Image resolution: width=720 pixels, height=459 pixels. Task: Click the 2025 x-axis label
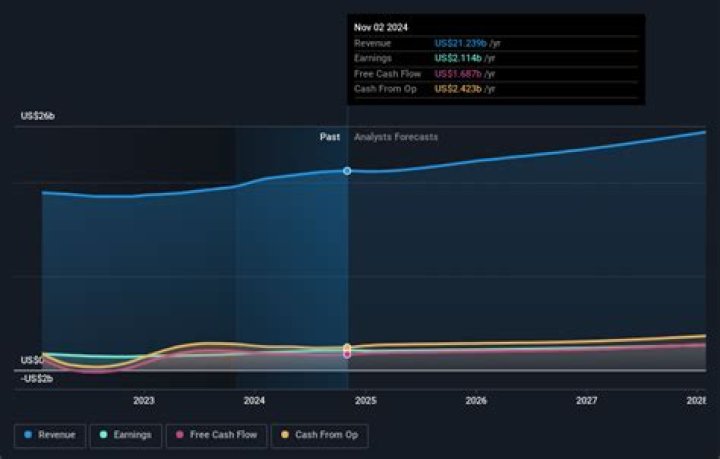click(365, 401)
